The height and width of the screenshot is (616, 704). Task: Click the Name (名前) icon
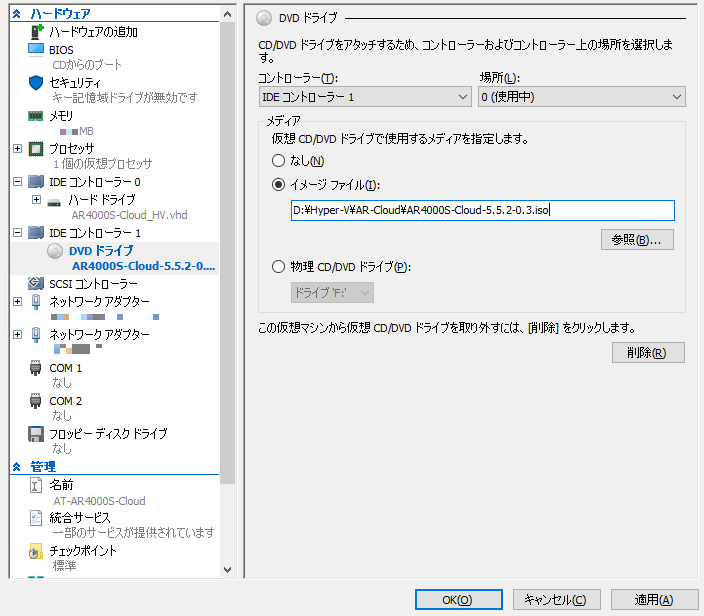pos(36,485)
